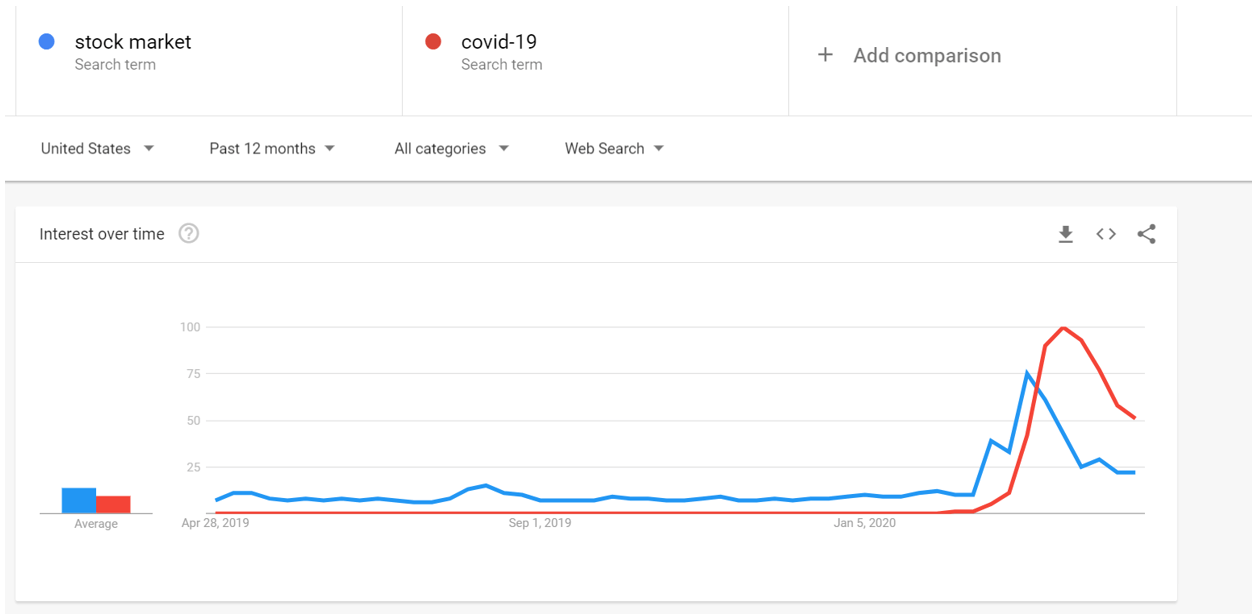1252x615 pixels.
Task: Change the Web Search type dropdown
Action: (x=614, y=149)
